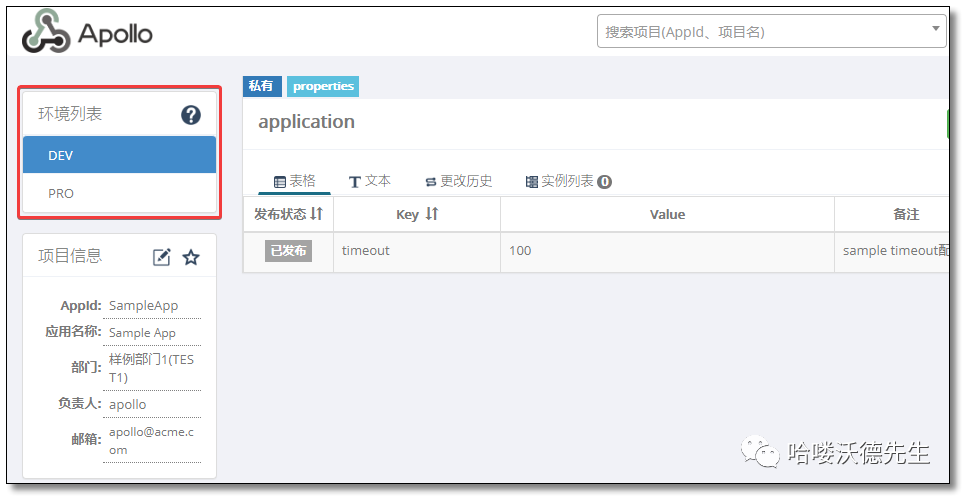Screen dimensions: 962x496
Task: Open the 实例列表 tab
Action: pos(568,181)
